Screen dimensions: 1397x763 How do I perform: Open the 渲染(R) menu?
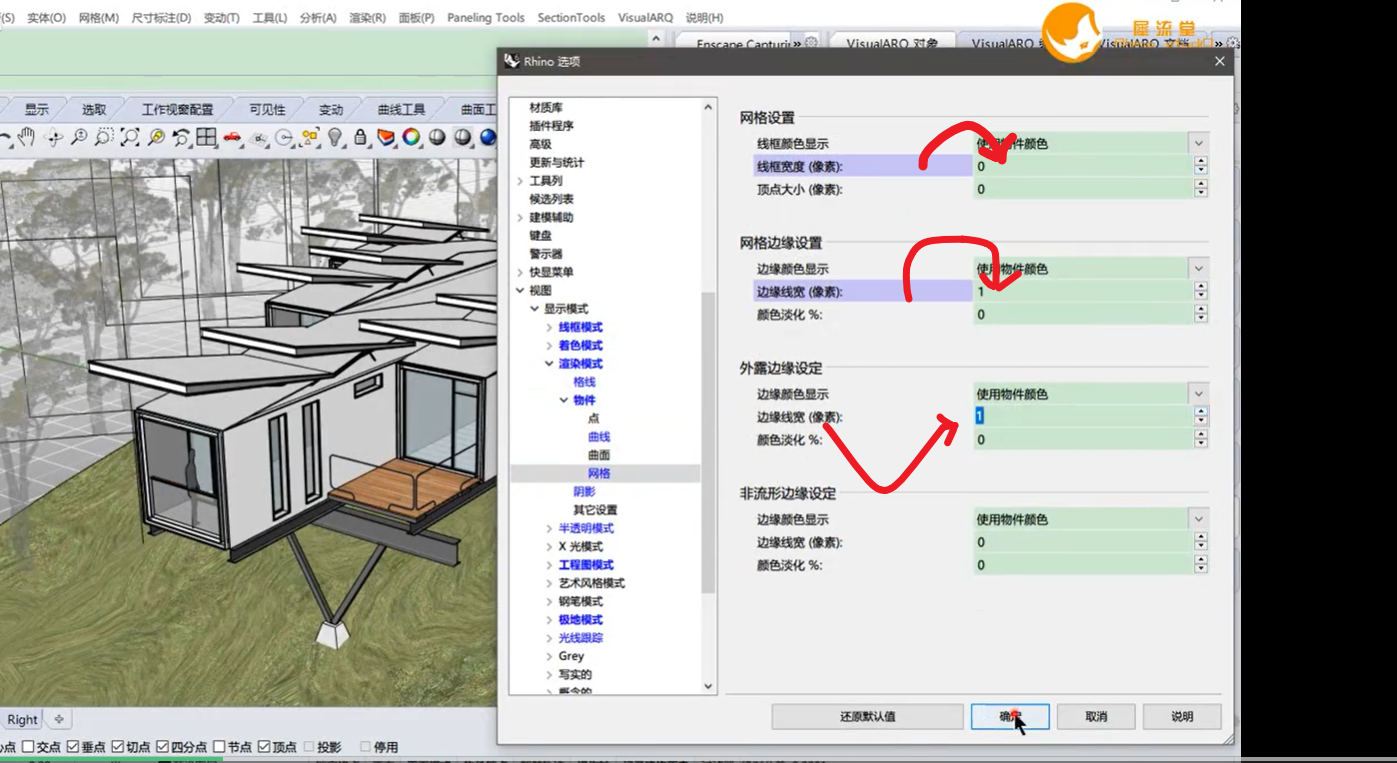(x=367, y=18)
